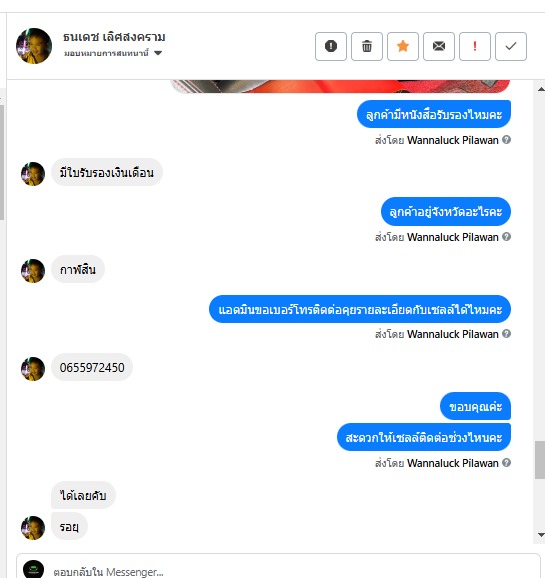Click the help icon under the last sent message

507,462
